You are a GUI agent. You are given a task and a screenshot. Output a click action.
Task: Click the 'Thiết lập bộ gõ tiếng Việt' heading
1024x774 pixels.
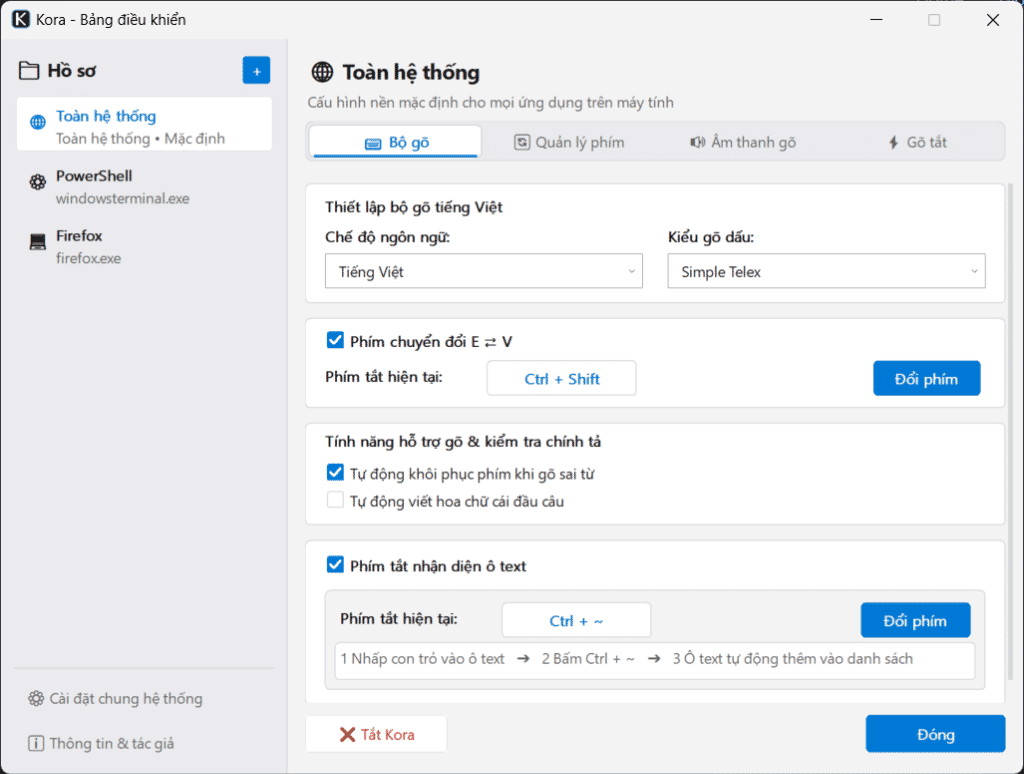tap(414, 207)
